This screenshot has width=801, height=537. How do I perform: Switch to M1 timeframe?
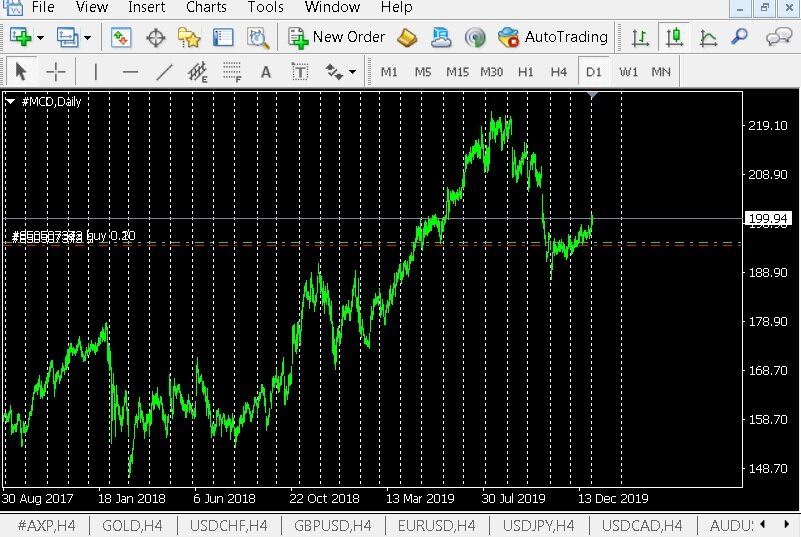tap(389, 72)
